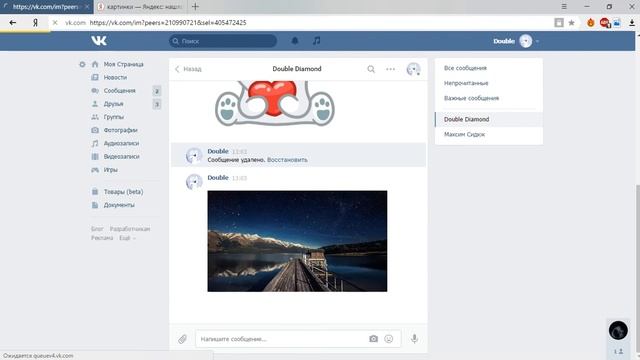Click the Блог footer link
The image size is (640, 360).
[x=97, y=229]
